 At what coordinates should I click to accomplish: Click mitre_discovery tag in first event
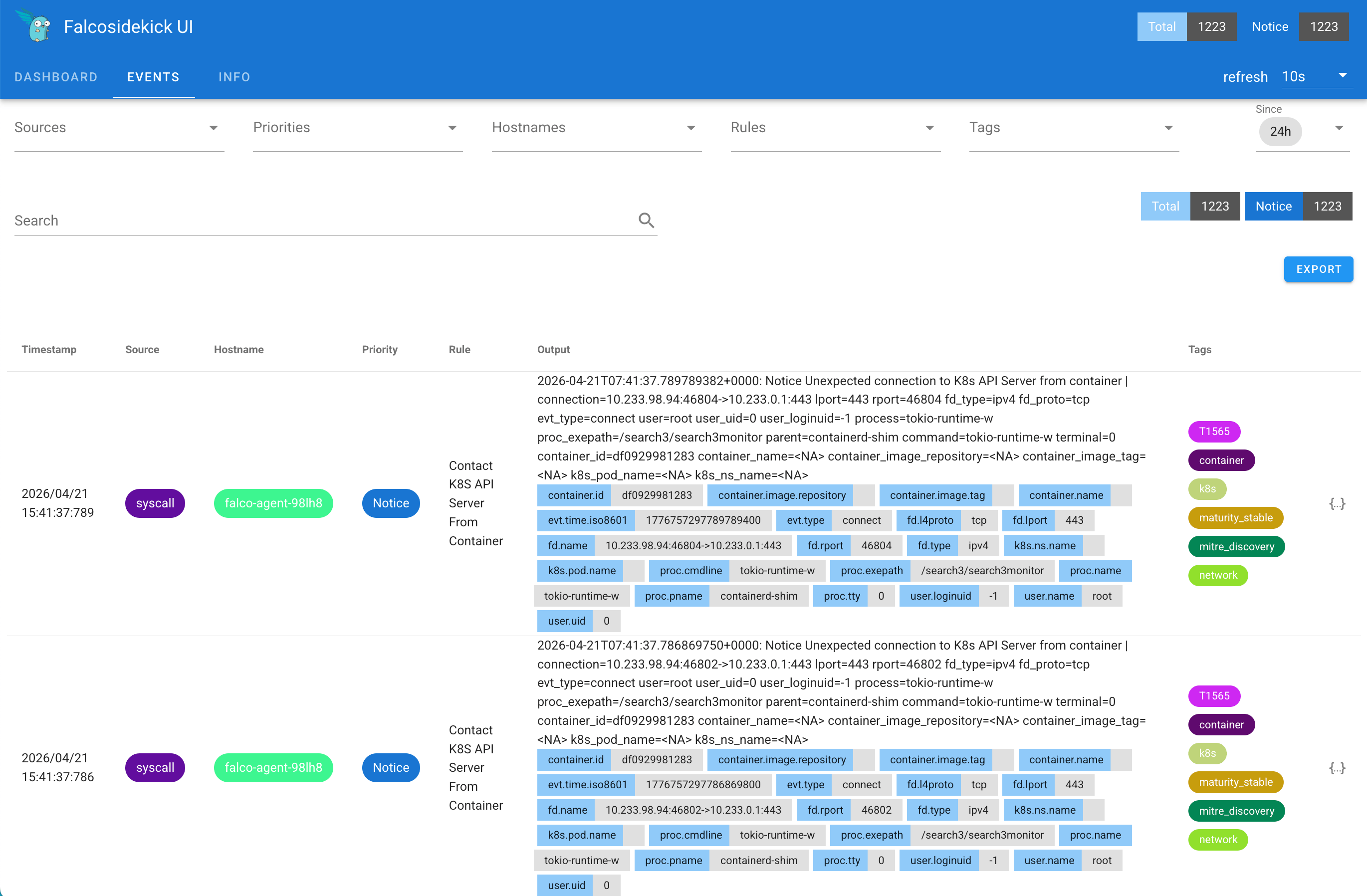(x=1236, y=546)
